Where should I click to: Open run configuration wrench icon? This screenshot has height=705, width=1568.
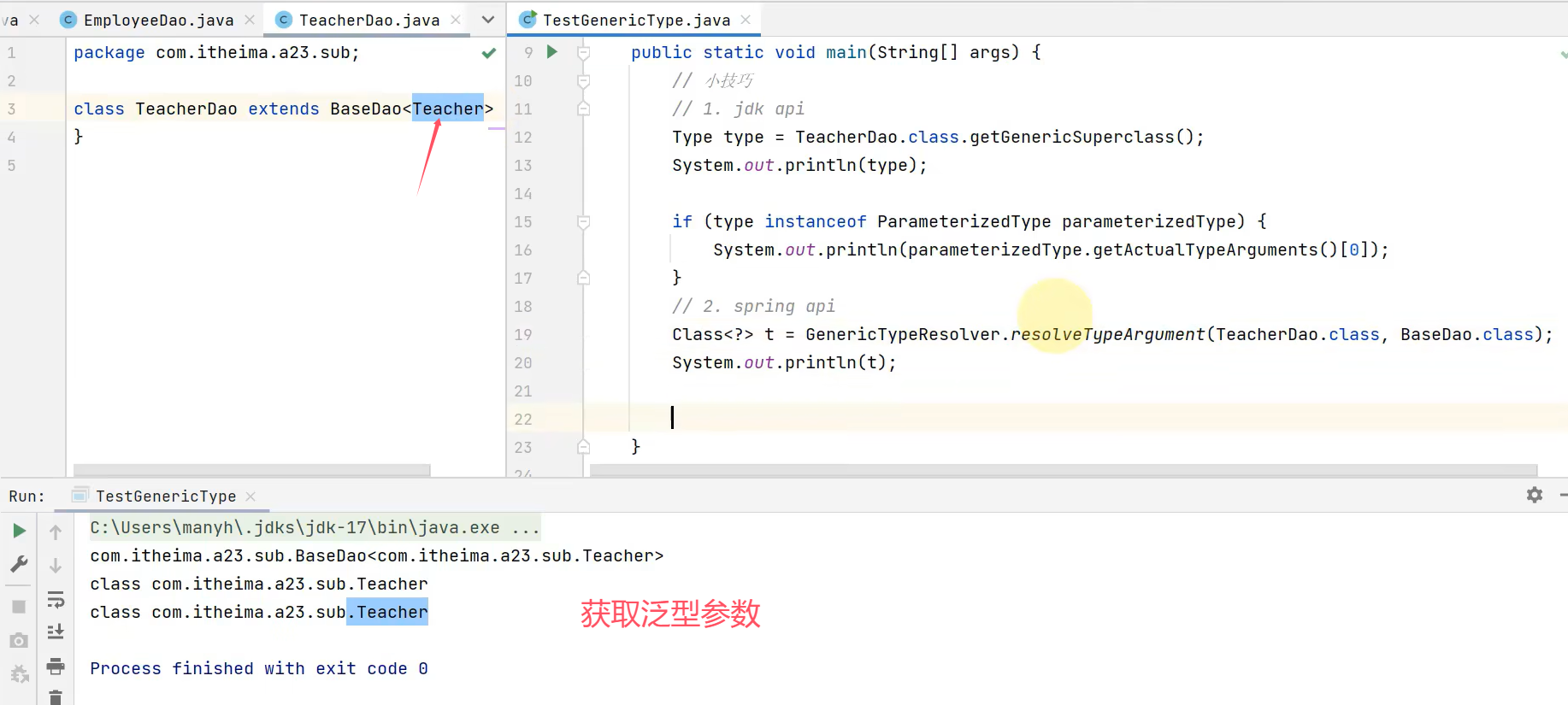pos(19,564)
